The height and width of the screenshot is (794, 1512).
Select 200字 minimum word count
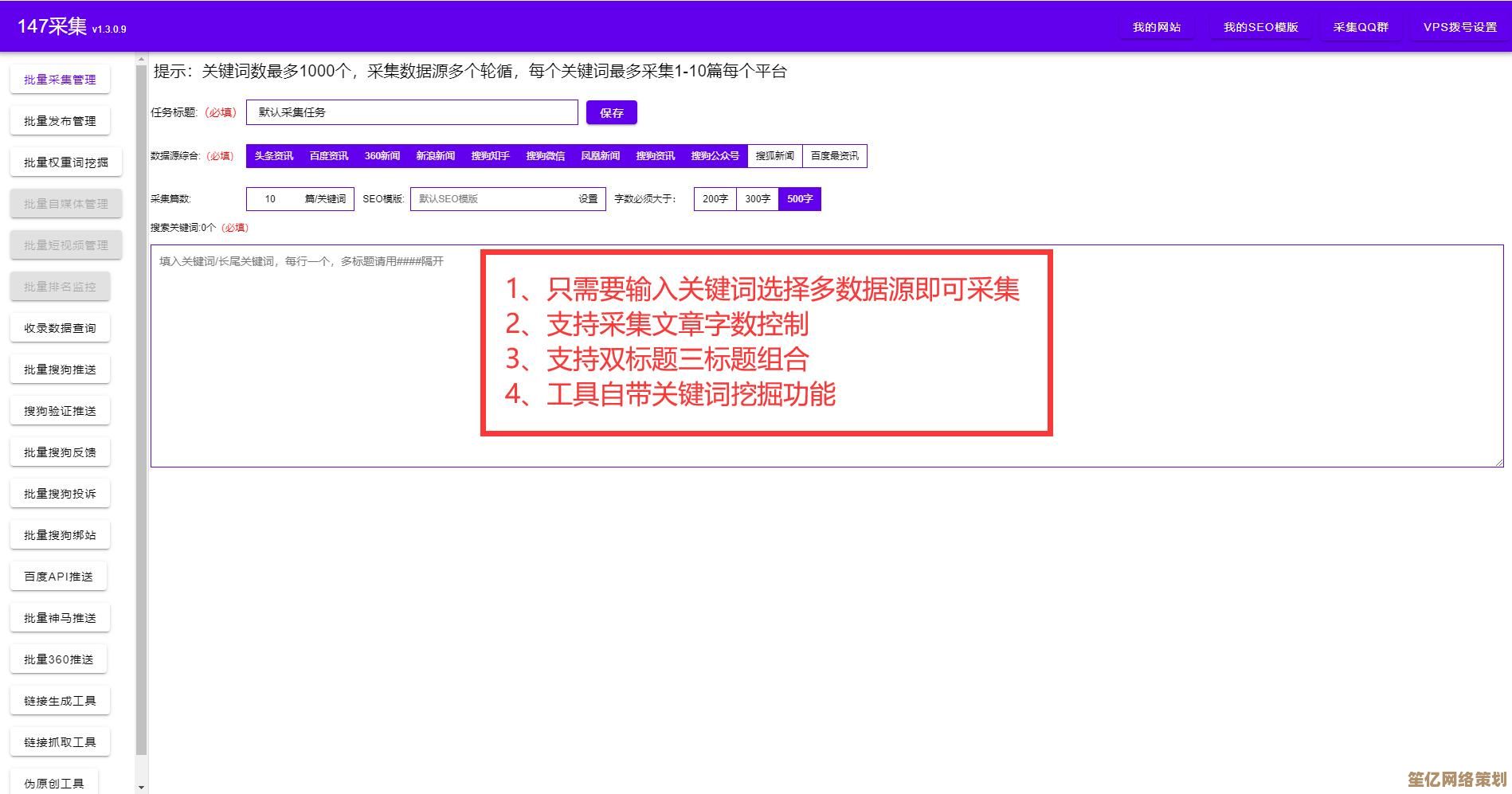(714, 199)
